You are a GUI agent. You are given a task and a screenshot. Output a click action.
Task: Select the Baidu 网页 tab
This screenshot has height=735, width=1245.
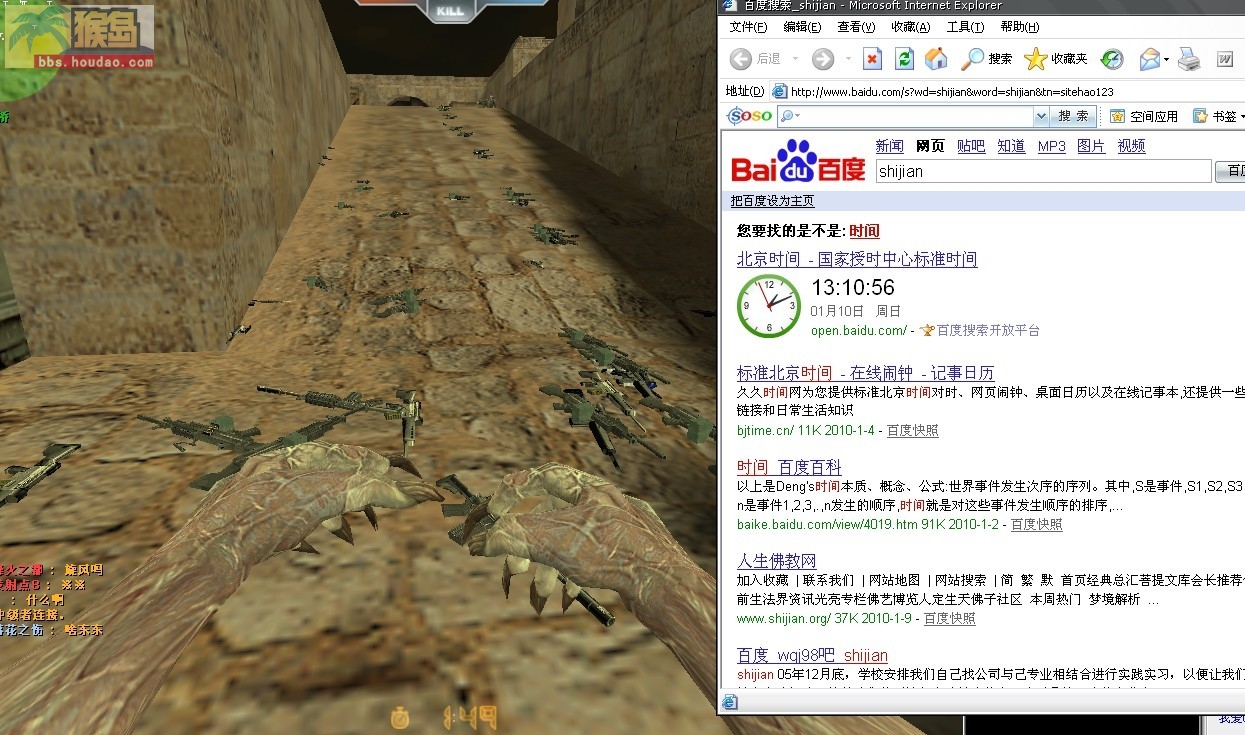(x=930, y=146)
